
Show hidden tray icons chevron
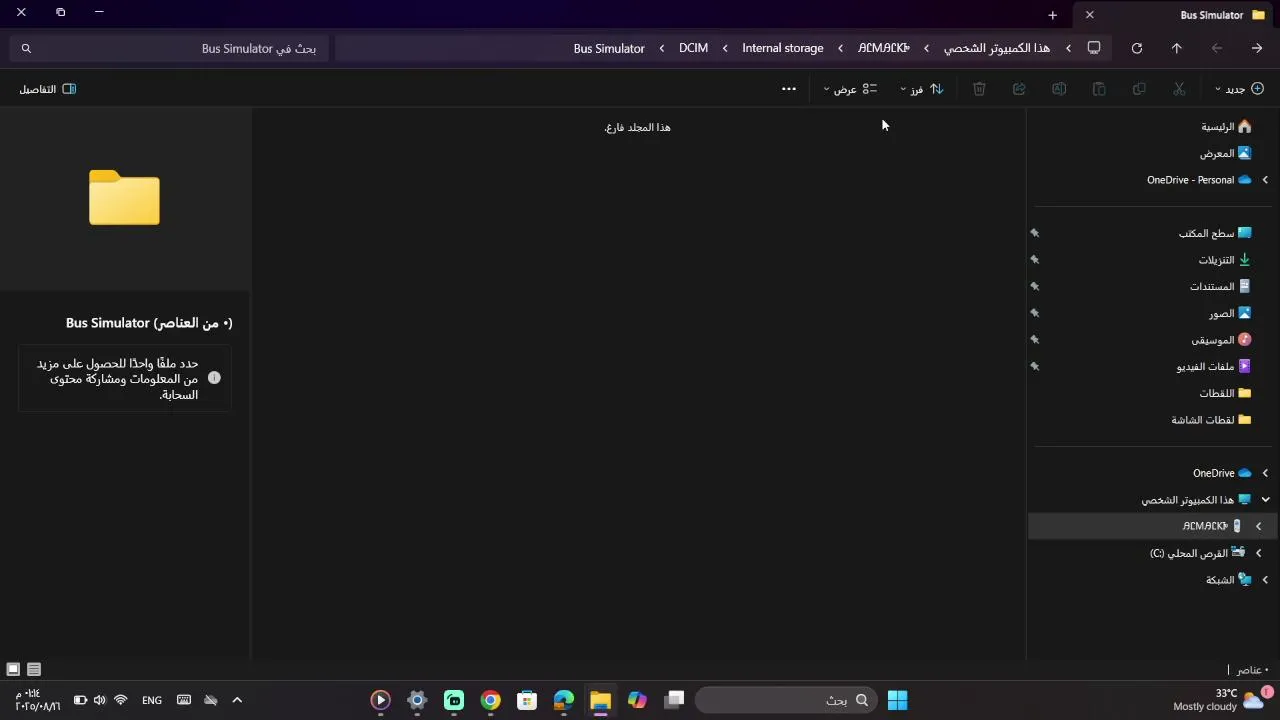click(237, 700)
